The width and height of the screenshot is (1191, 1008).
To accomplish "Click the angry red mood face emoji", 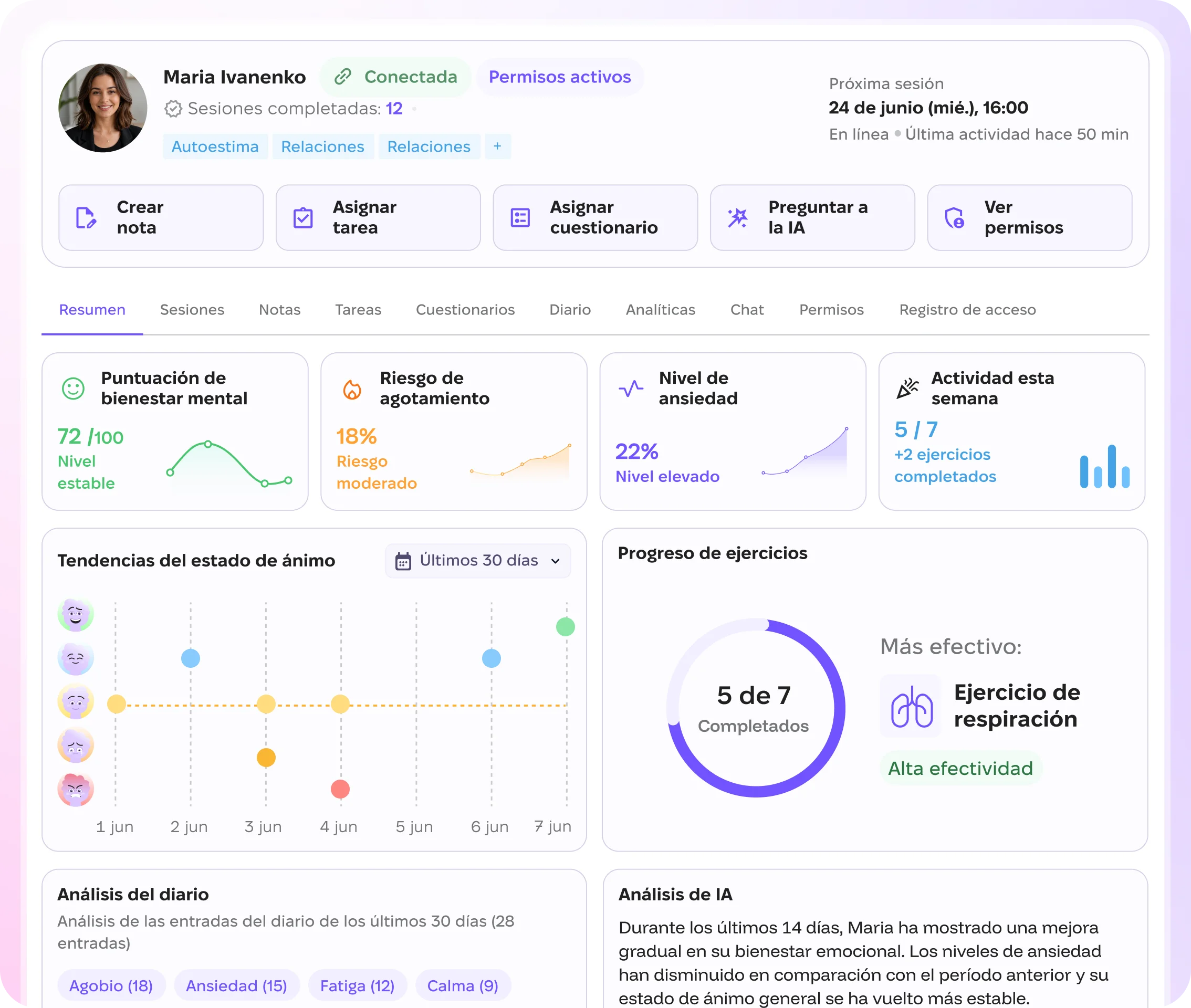I will click(x=76, y=789).
